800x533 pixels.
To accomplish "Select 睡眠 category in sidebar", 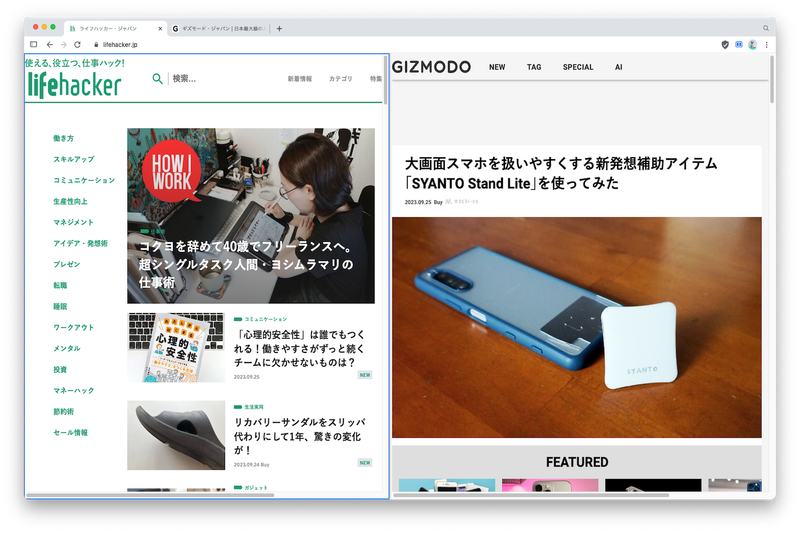I will click(60, 307).
